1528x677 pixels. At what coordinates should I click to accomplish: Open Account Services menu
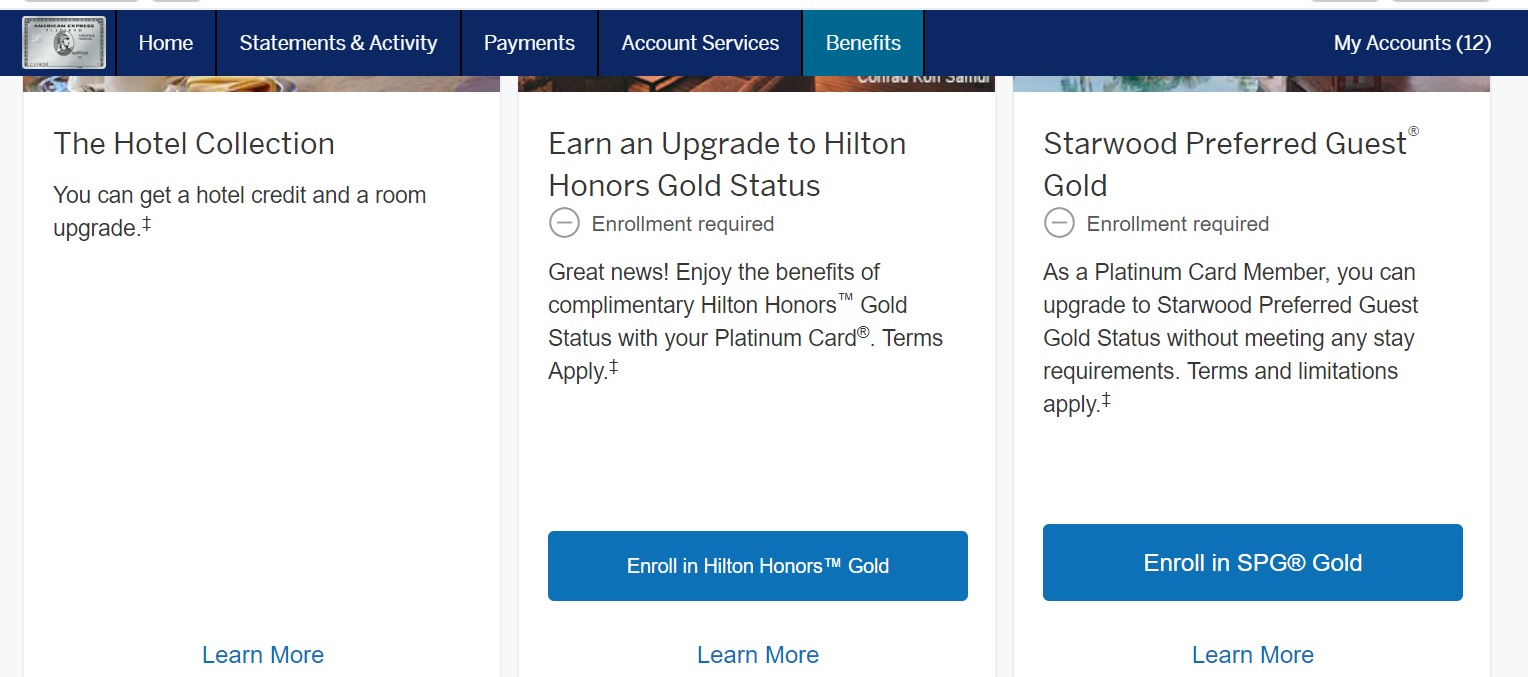700,43
